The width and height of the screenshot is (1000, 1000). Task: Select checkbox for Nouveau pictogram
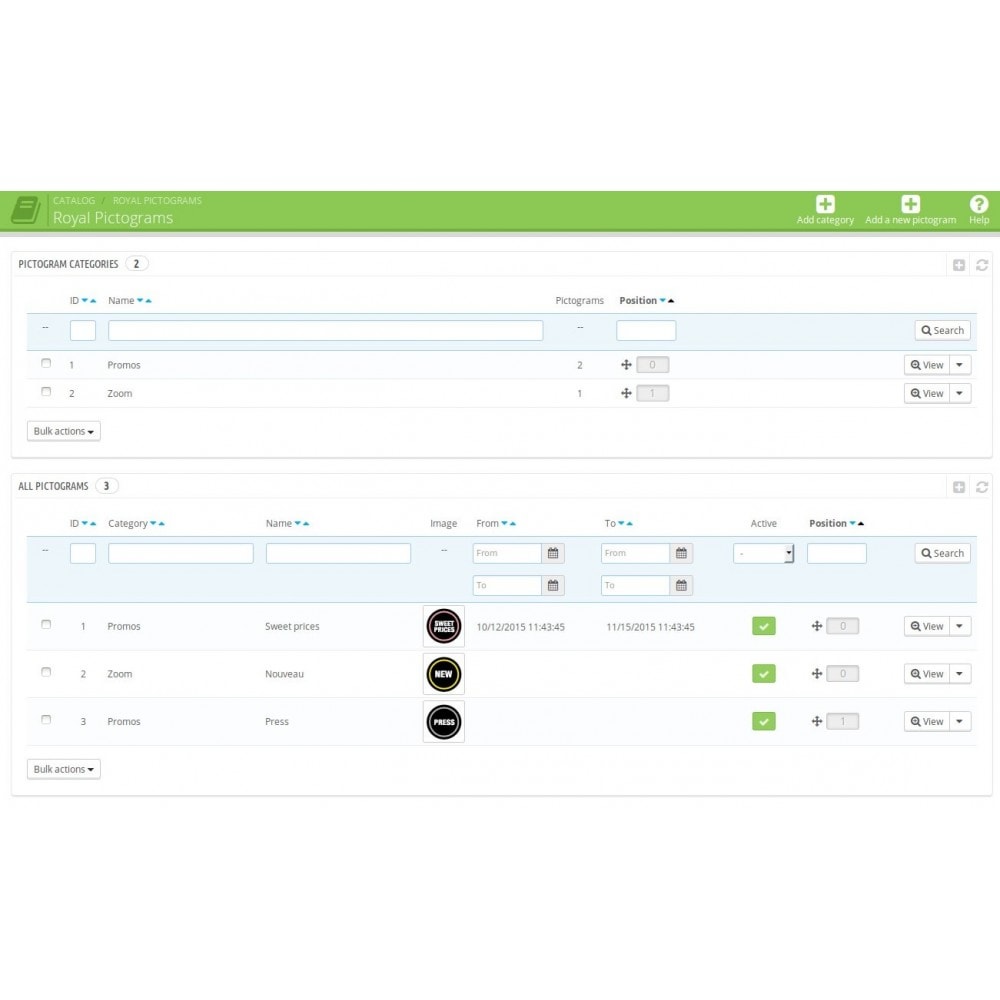46,672
